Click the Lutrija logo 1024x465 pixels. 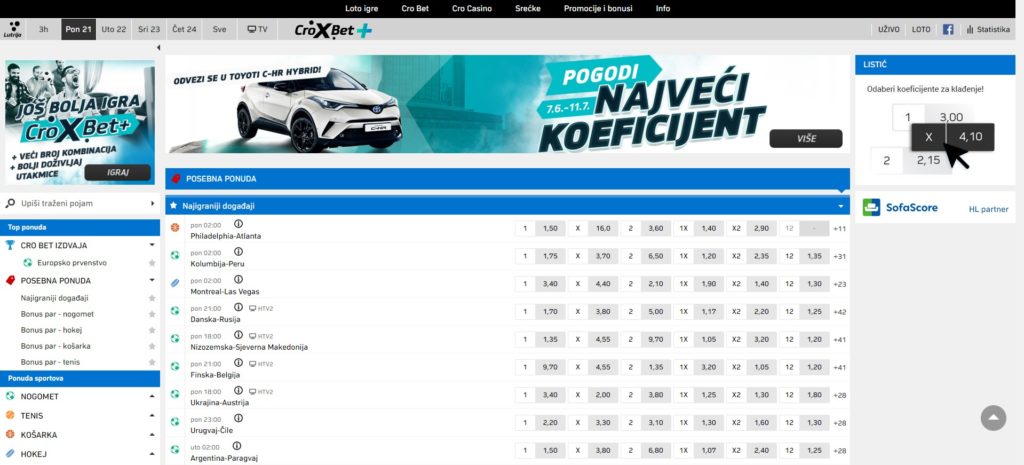[12, 29]
